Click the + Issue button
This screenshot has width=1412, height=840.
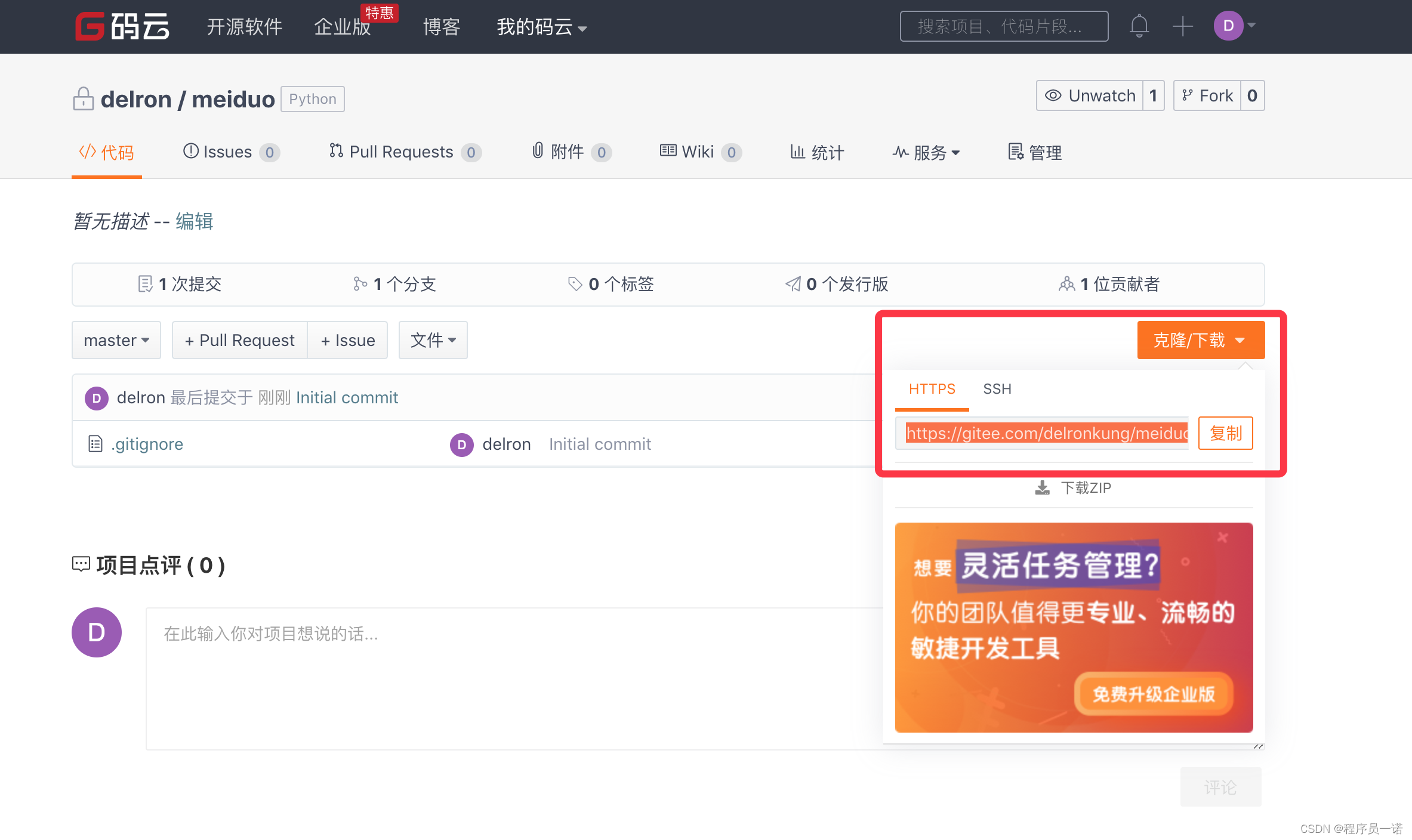pos(348,340)
